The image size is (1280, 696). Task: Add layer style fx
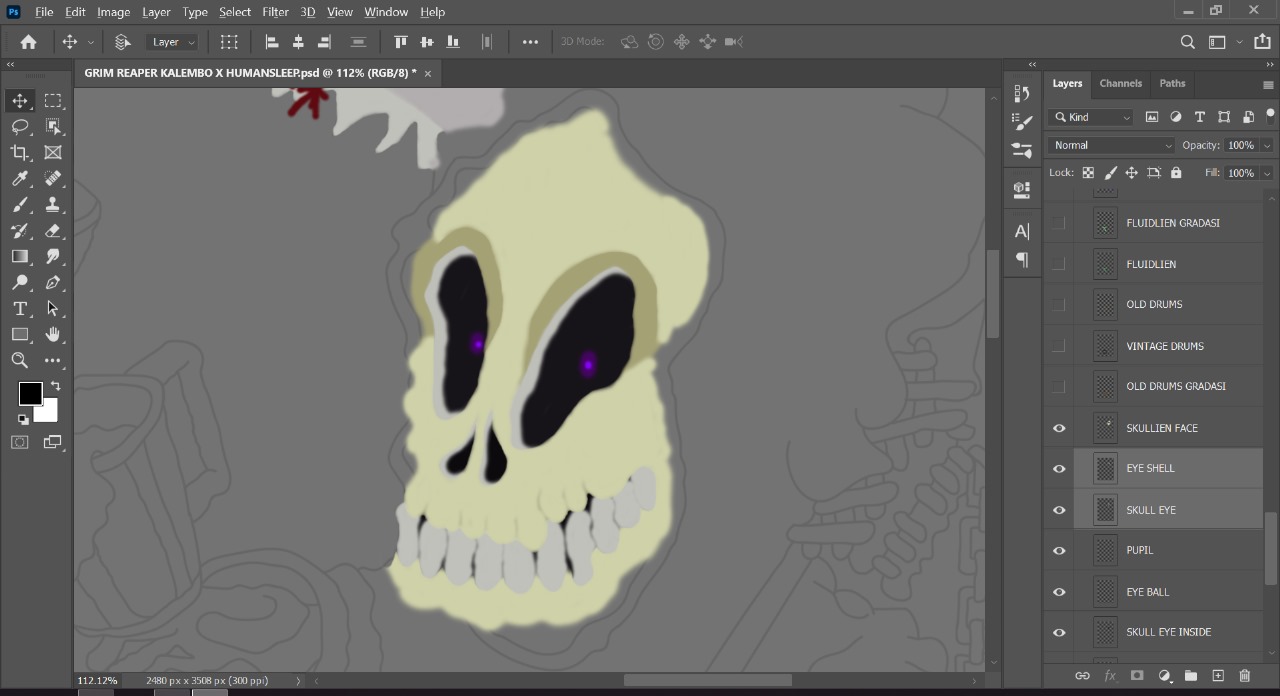point(1110,676)
